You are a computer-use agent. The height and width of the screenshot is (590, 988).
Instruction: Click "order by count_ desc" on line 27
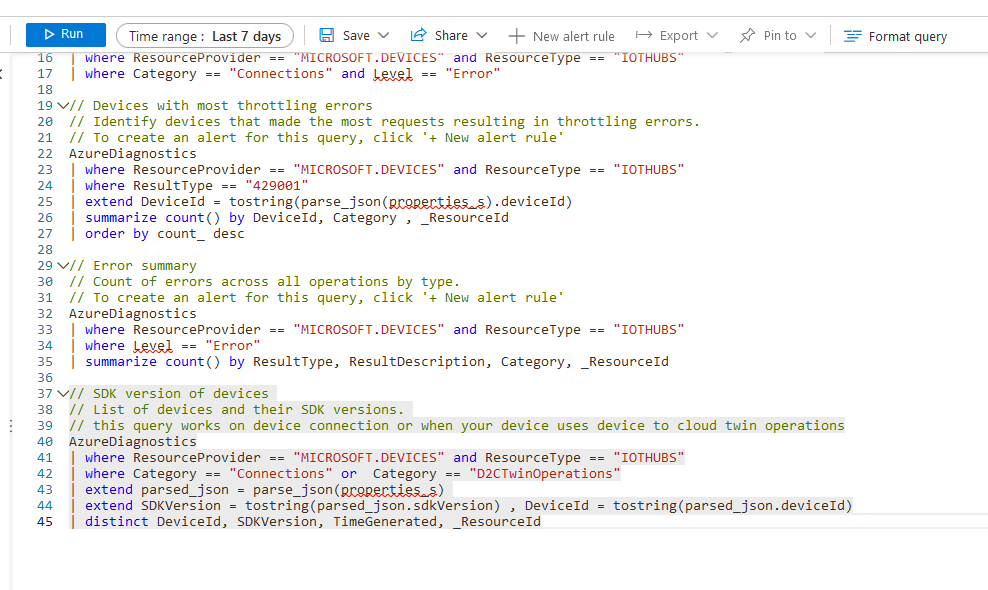164,233
